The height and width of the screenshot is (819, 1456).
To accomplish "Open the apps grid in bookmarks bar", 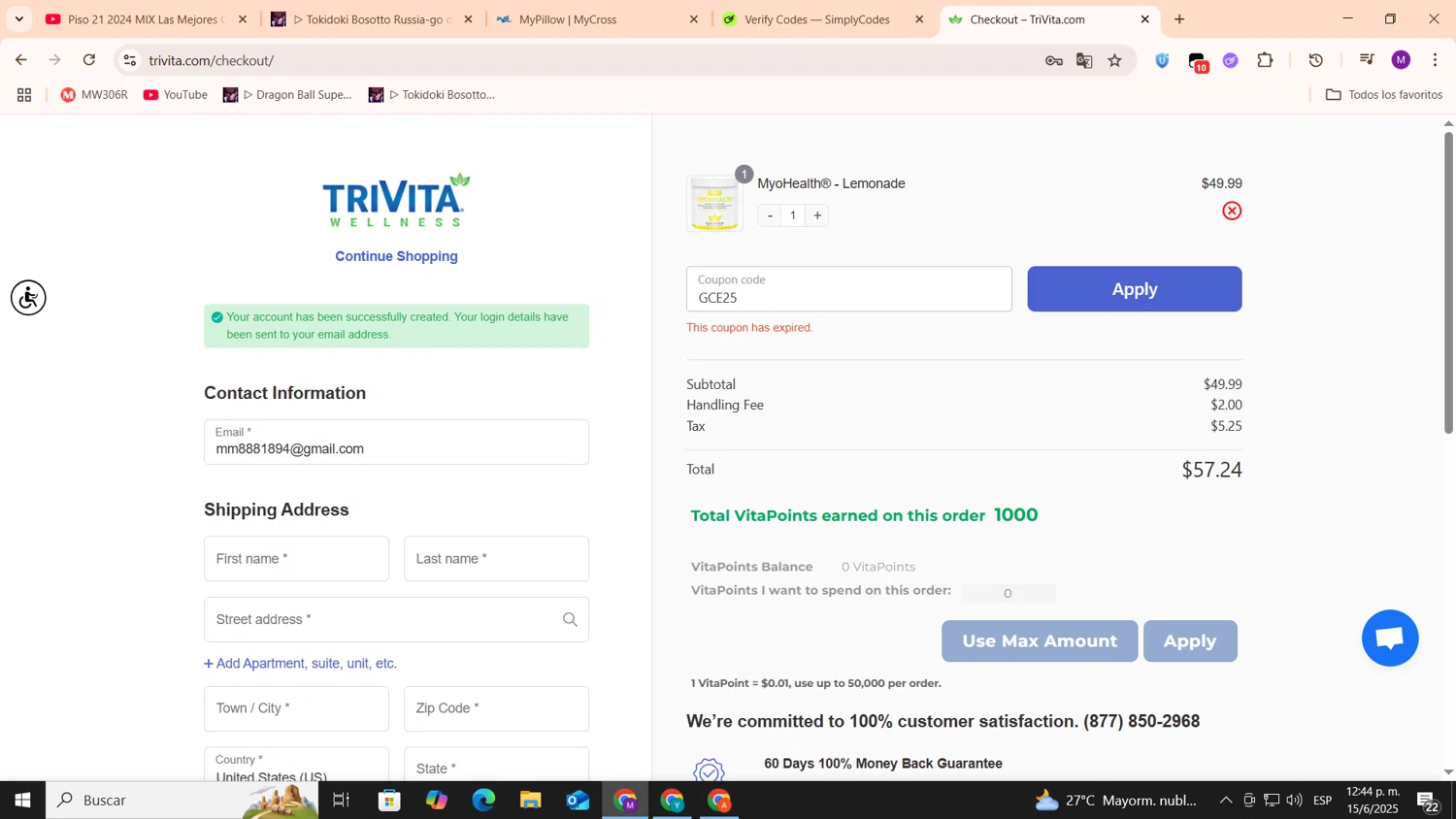I will (x=24, y=95).
